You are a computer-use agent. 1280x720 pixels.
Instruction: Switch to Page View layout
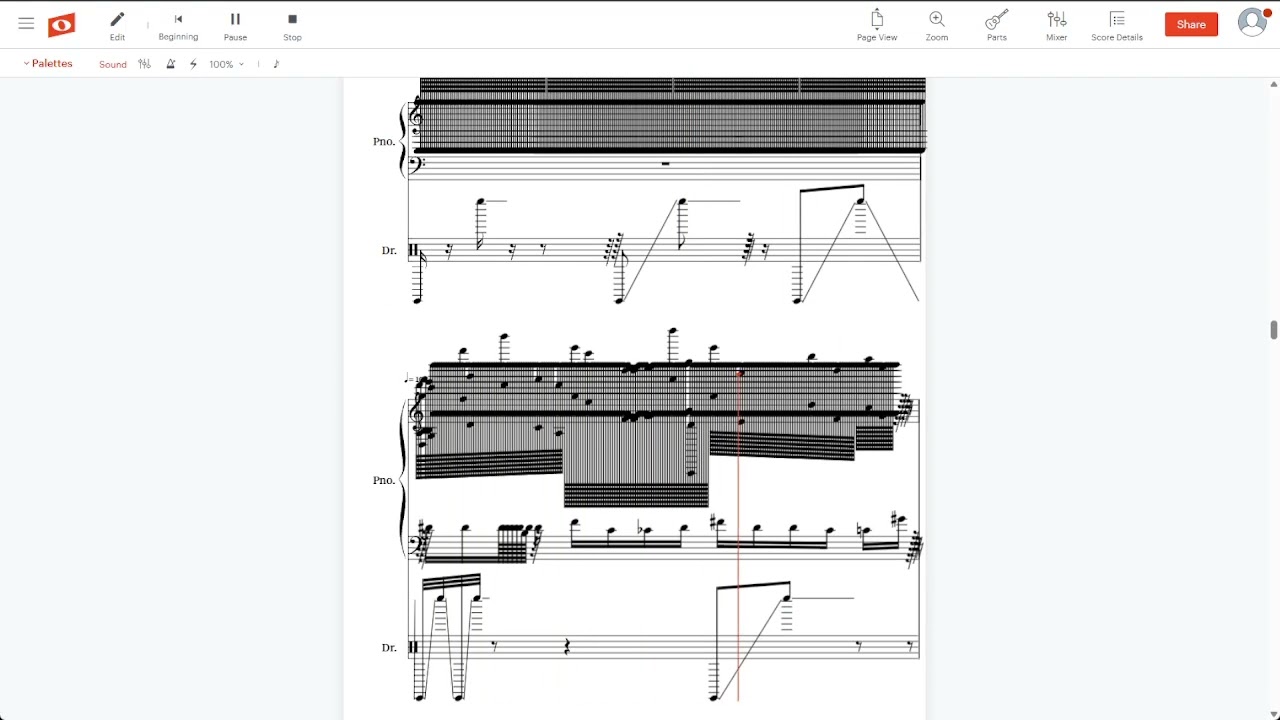pyautogui.click(x=877, y=26)
